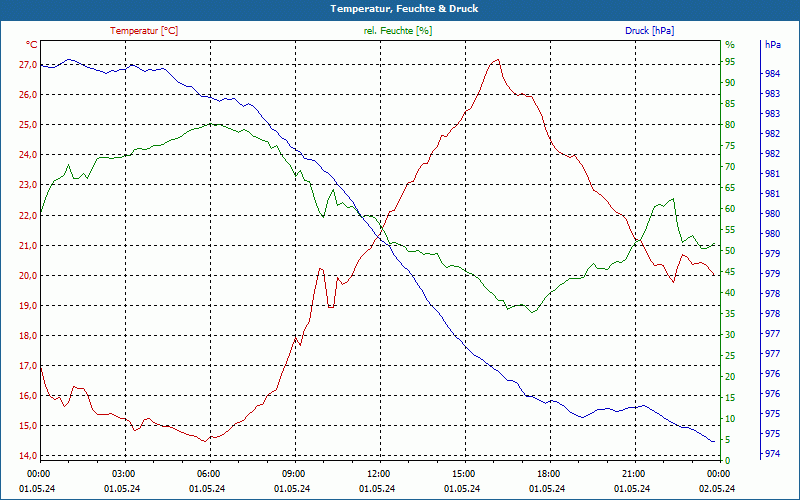Click the '15,0' temperature axis value
This screenshot has height=500, width=800.
(29, 426)
